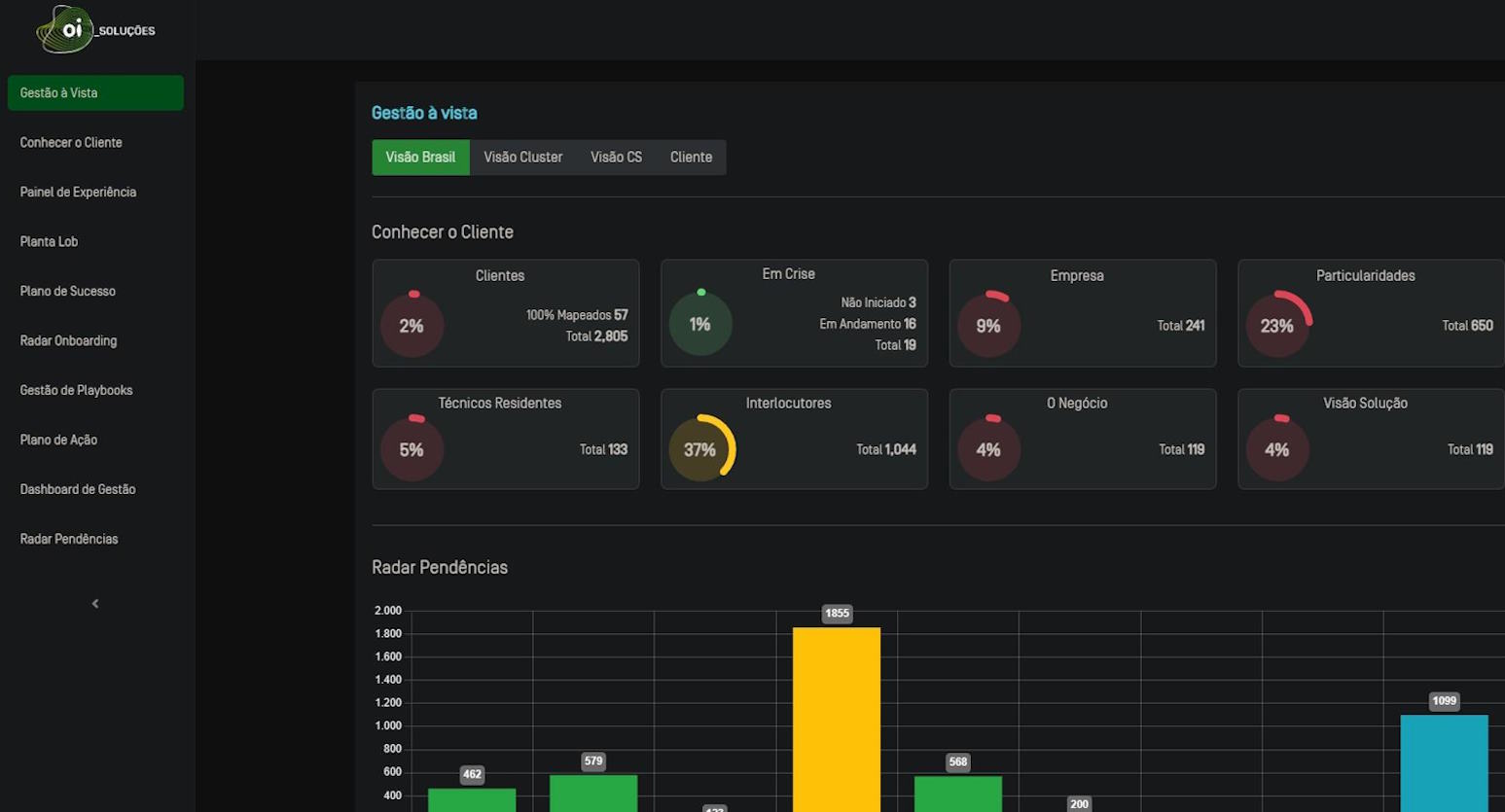
Task: Click the Gestão à vista page heading
Action: tap(424, 114)
